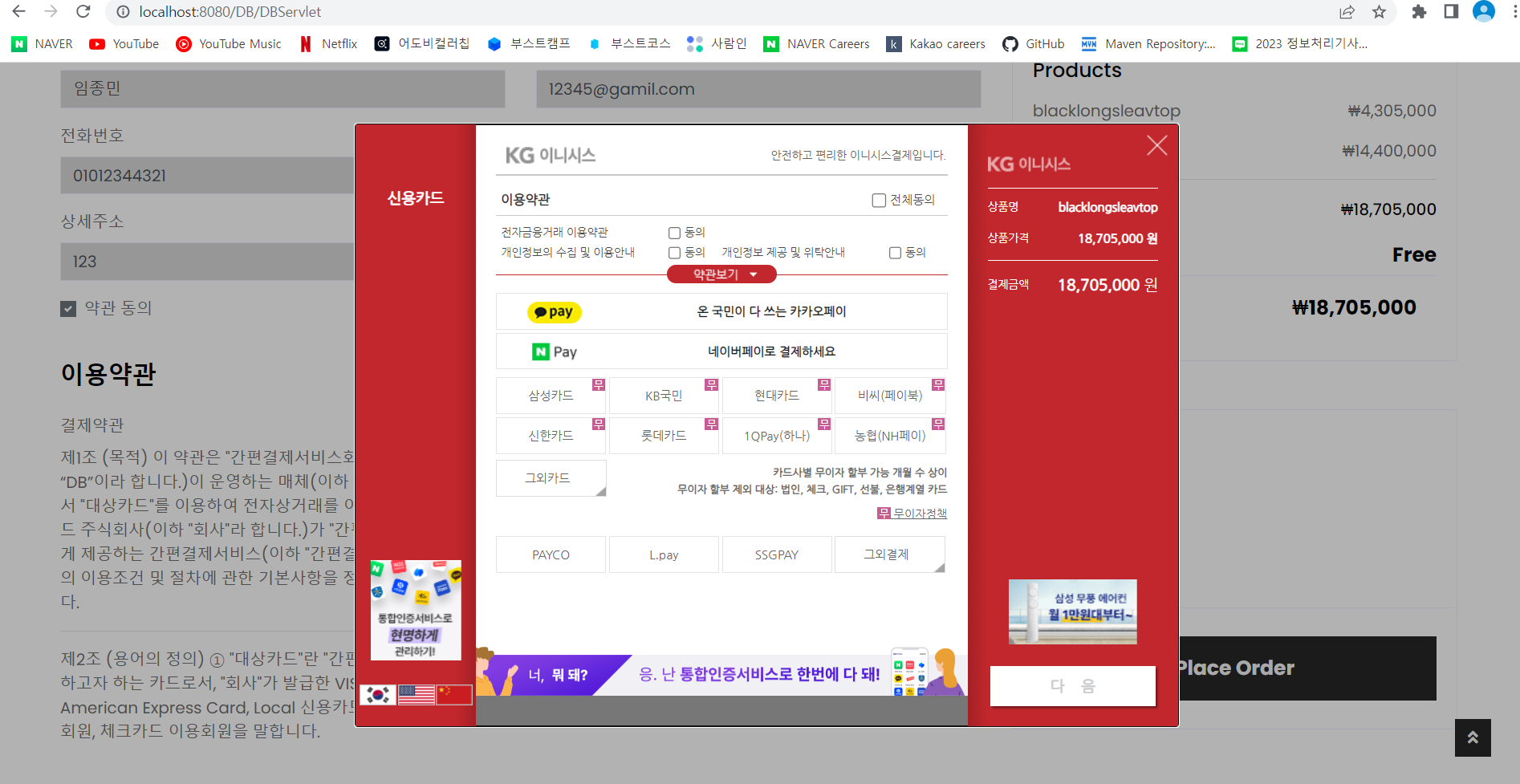
Task: Pay with 카카오페이 option
Action: [x=721, y=311]
